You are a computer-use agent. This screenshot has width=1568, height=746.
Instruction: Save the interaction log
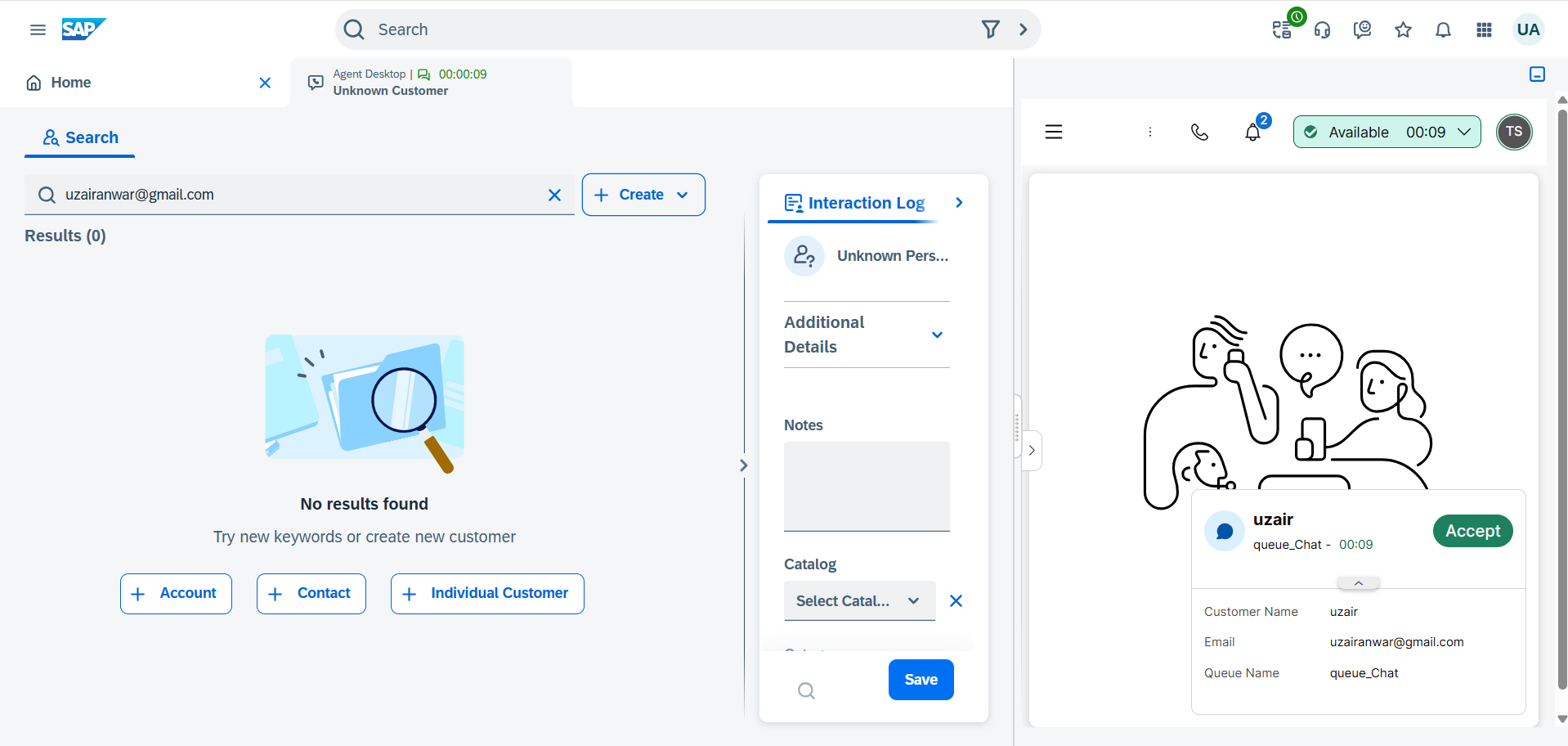(921, 680)
